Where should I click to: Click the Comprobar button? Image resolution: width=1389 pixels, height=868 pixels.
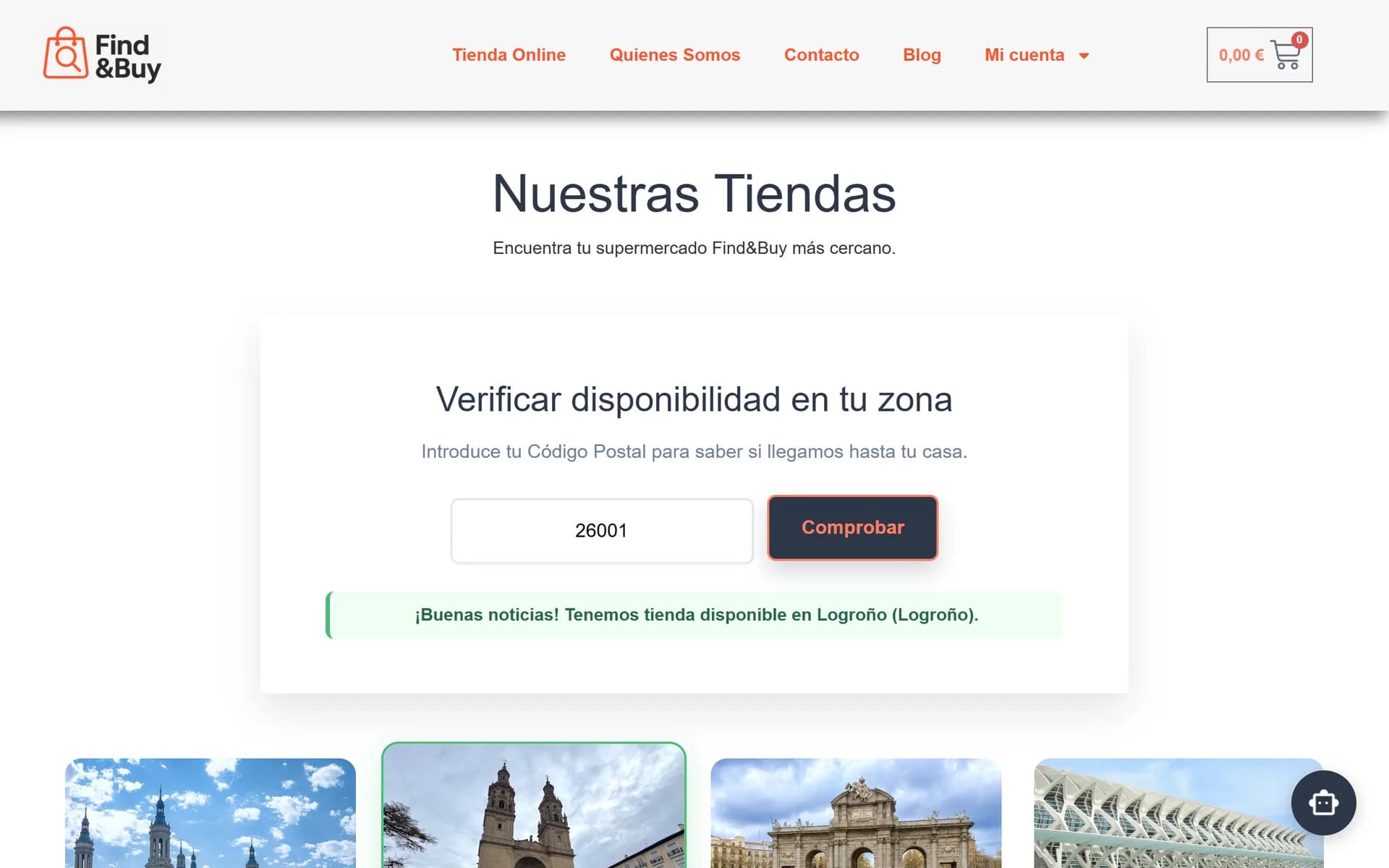[852, 527]
